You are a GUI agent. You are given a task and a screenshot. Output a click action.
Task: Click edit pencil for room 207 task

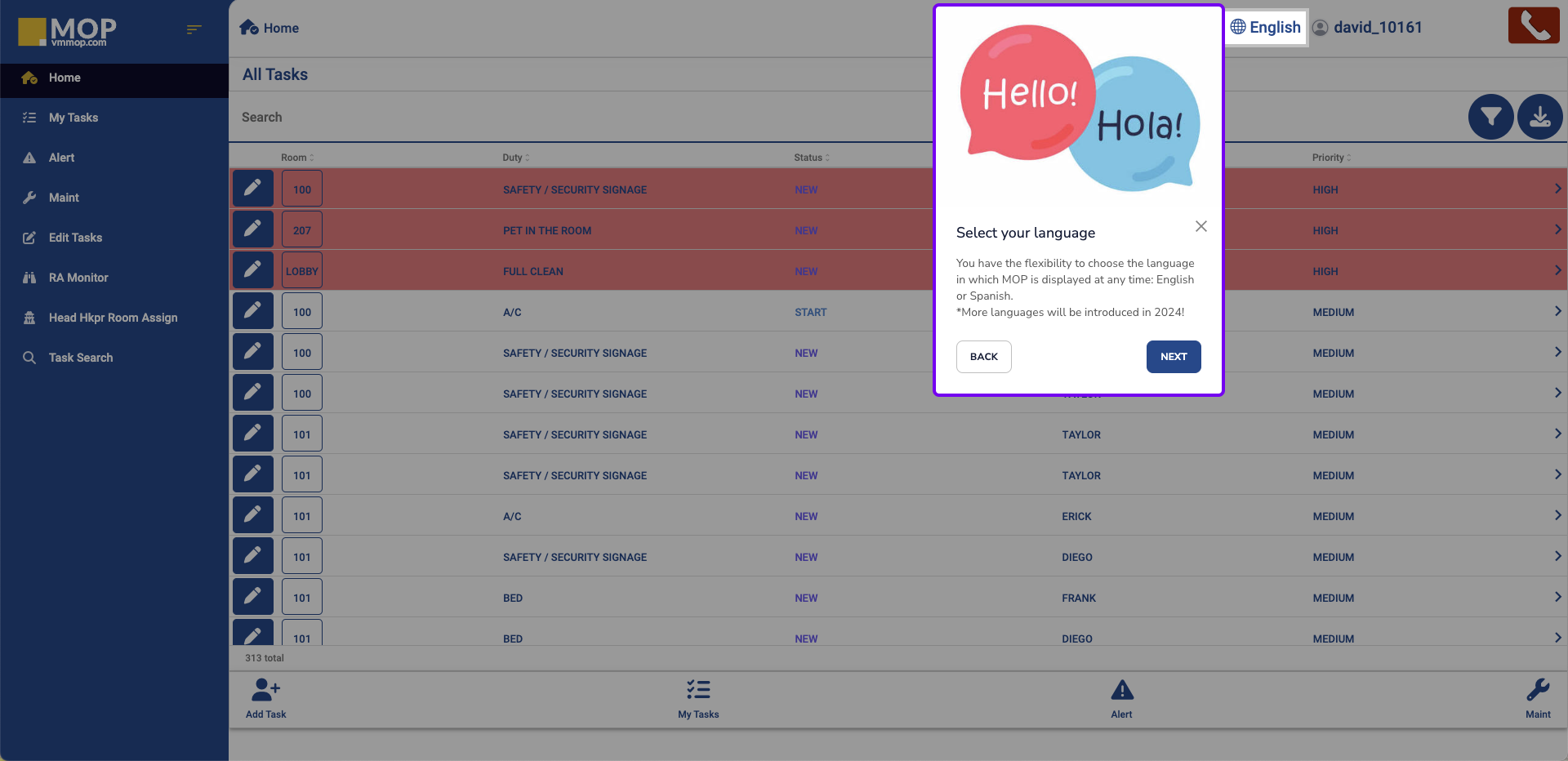tap(253, 229)
